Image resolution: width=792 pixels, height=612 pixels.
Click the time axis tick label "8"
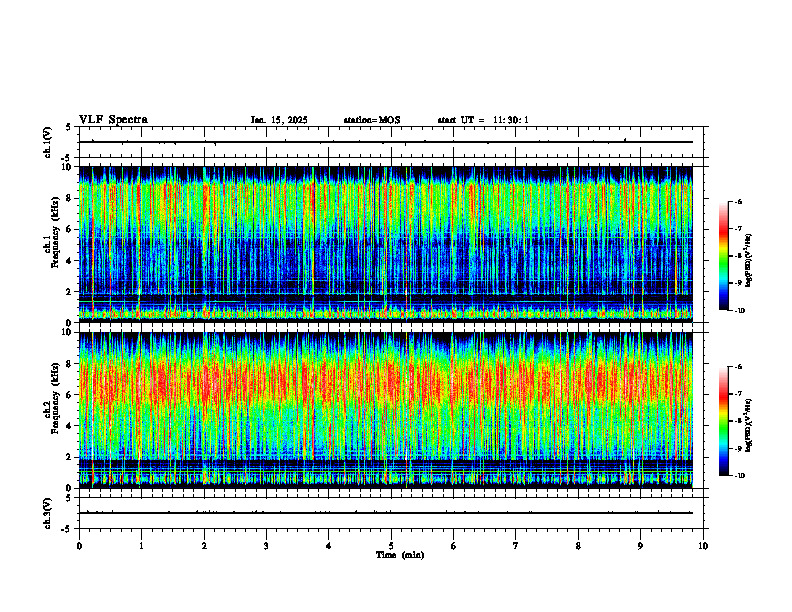coord(578,546)
